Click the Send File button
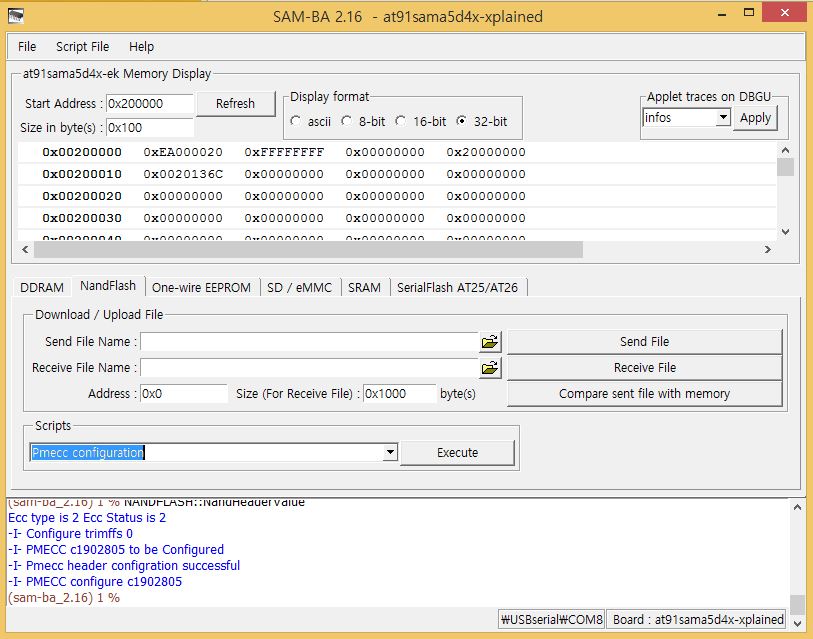 coord(644,342)
